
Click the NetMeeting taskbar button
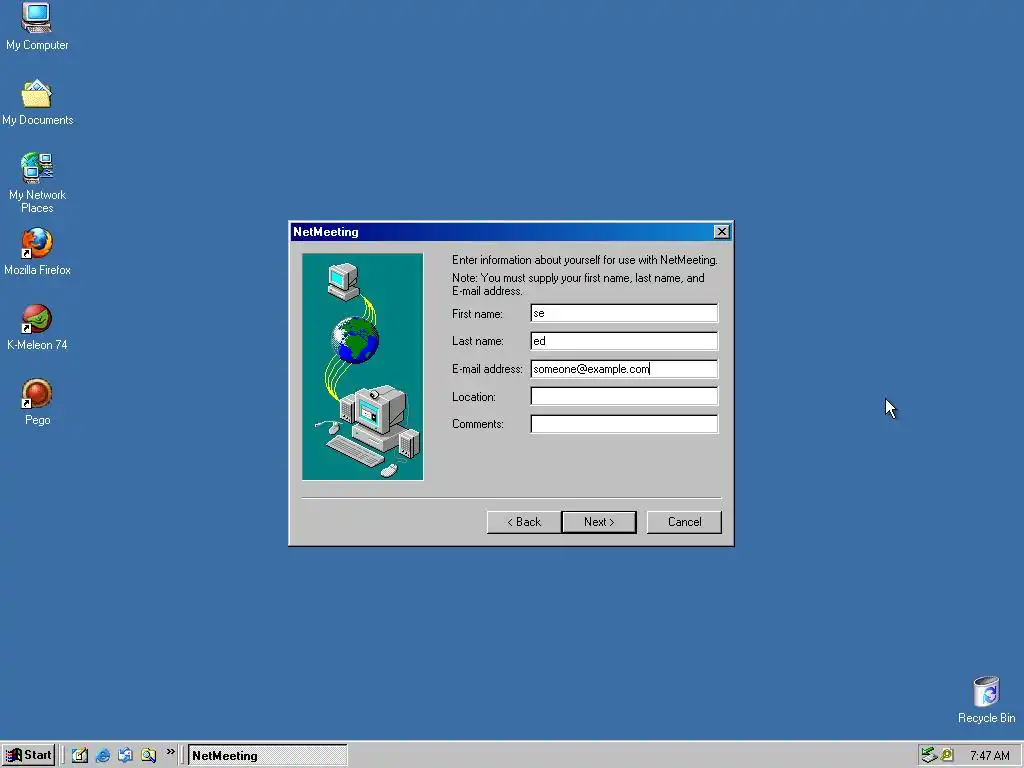click(x=267, y=755)
